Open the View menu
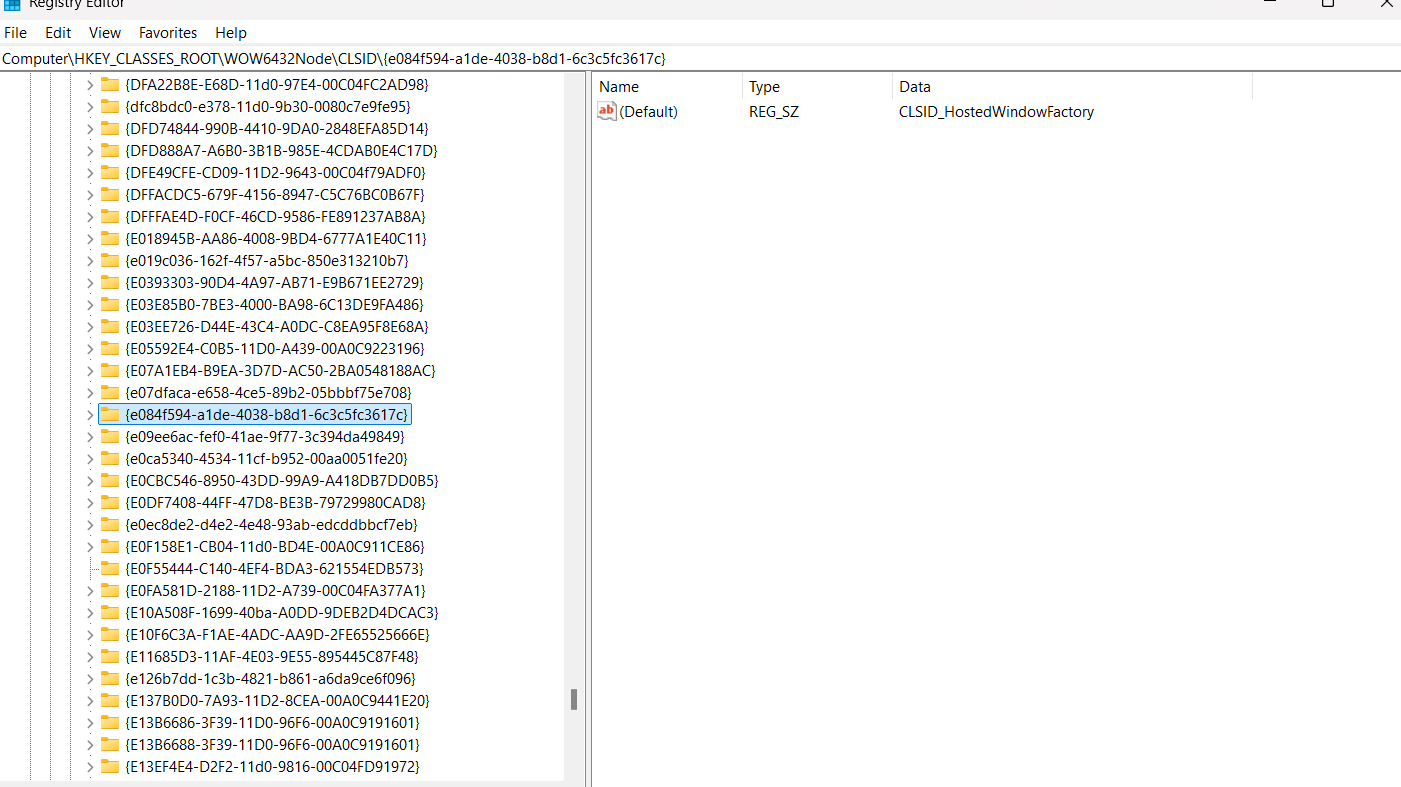This screenshot has width=1401, height=787. point(105,33)
